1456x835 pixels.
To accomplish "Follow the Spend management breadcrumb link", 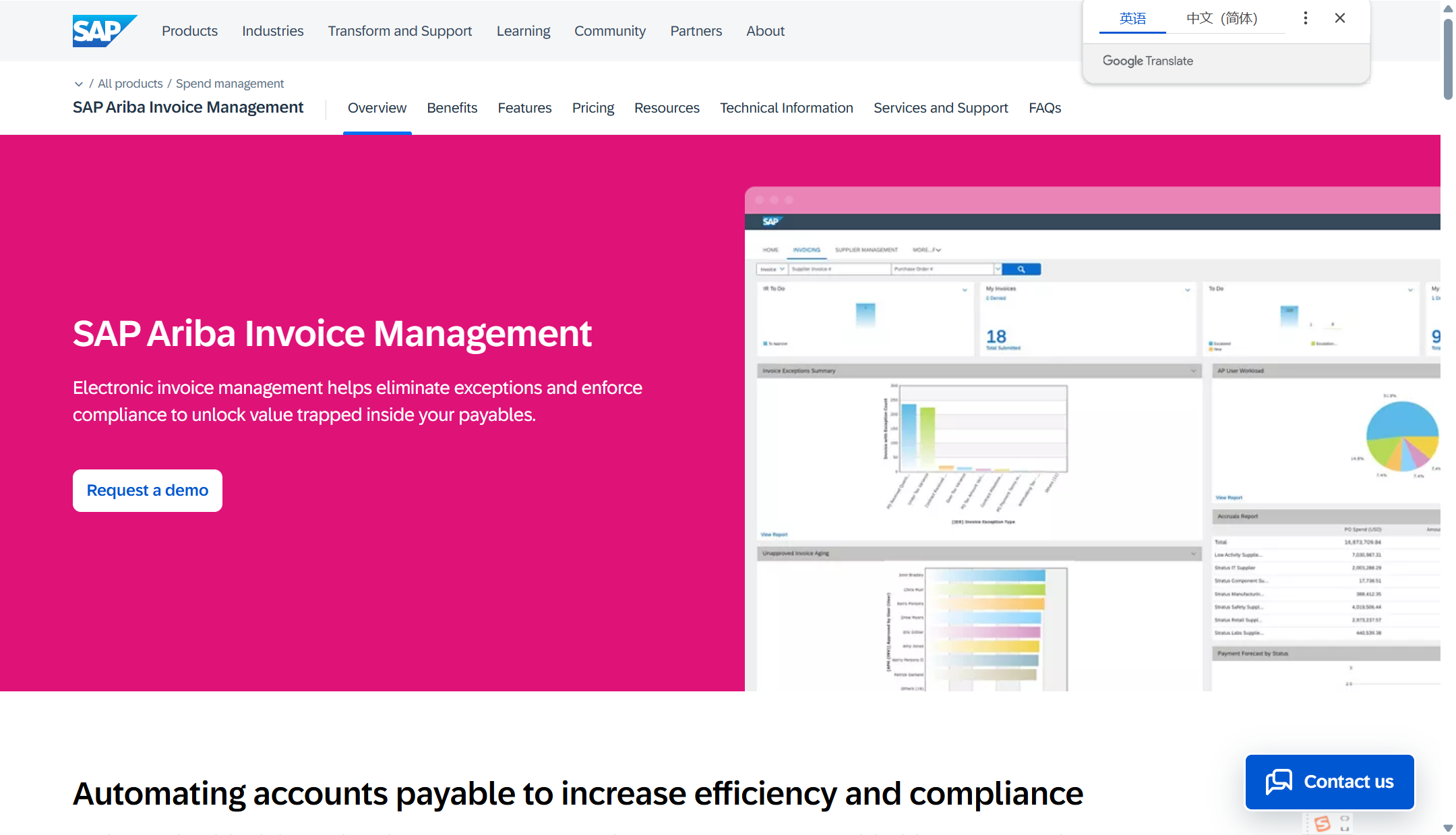I will (x=229, y=84).
